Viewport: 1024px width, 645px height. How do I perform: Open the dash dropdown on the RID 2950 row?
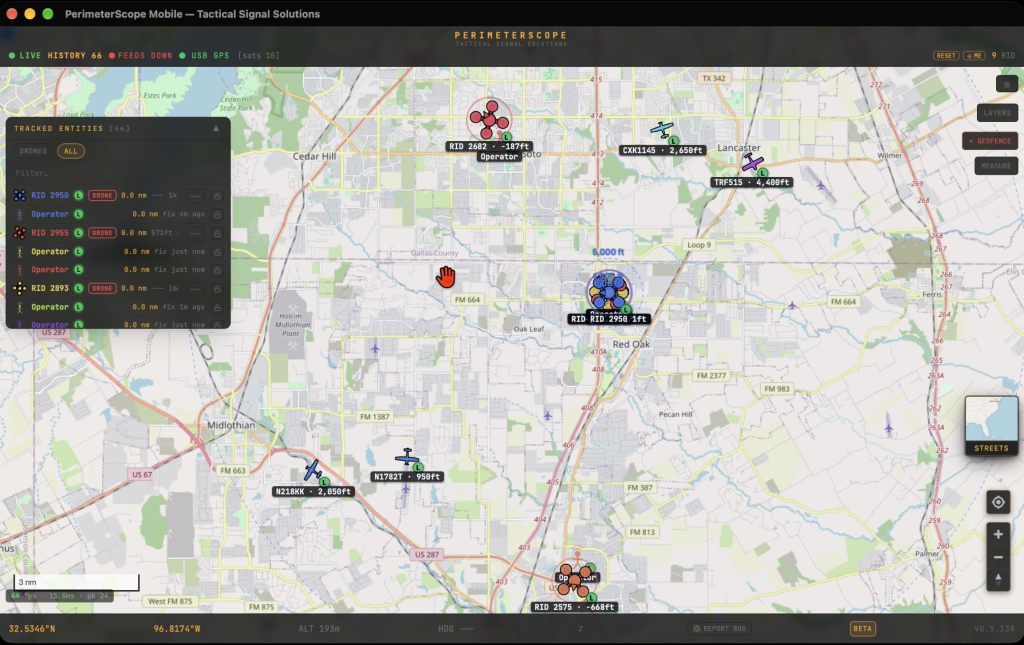pos(195,196)
